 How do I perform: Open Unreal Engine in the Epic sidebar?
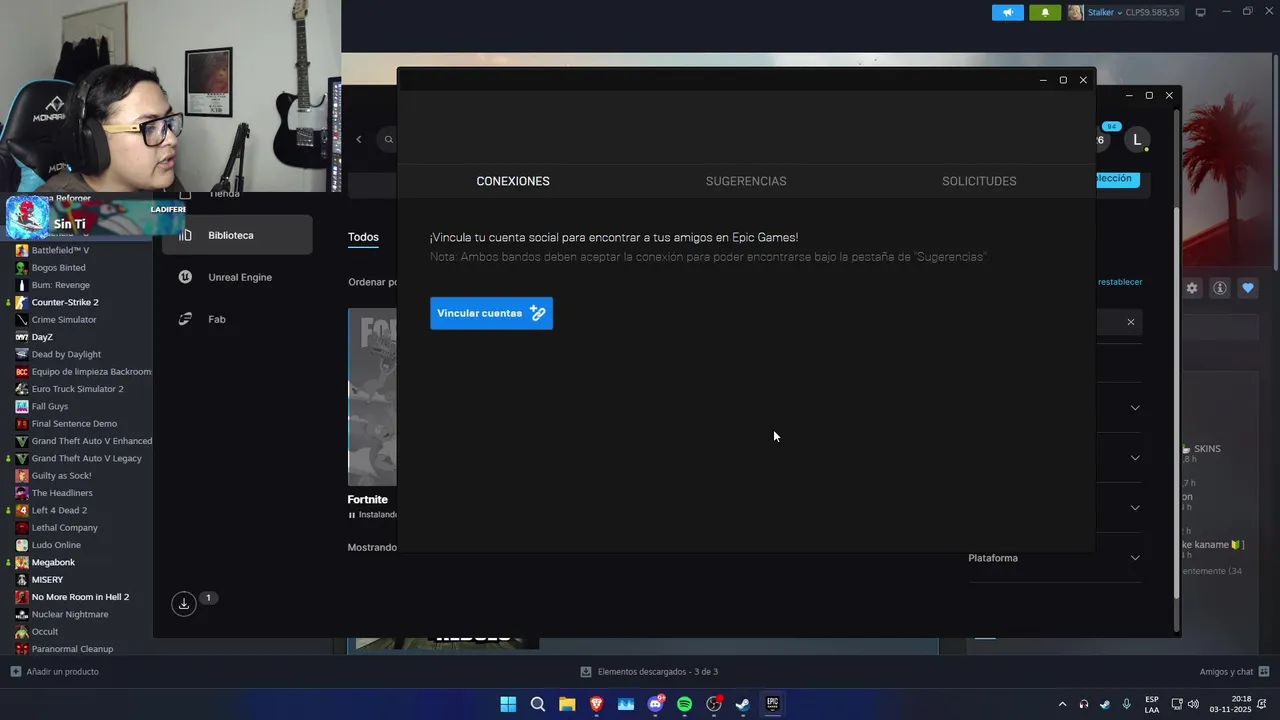coord(237,277)
